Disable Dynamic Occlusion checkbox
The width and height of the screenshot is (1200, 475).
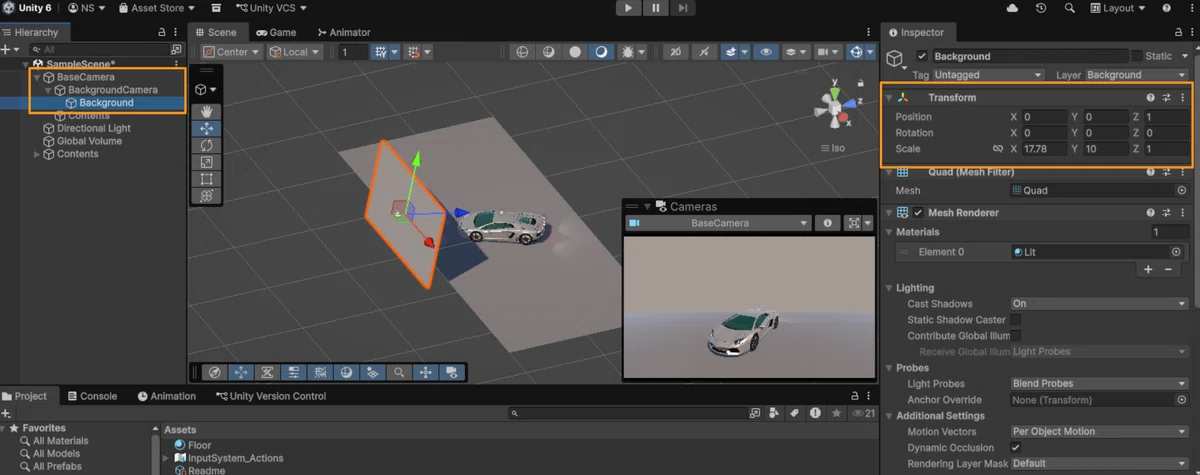(1016, 448)
